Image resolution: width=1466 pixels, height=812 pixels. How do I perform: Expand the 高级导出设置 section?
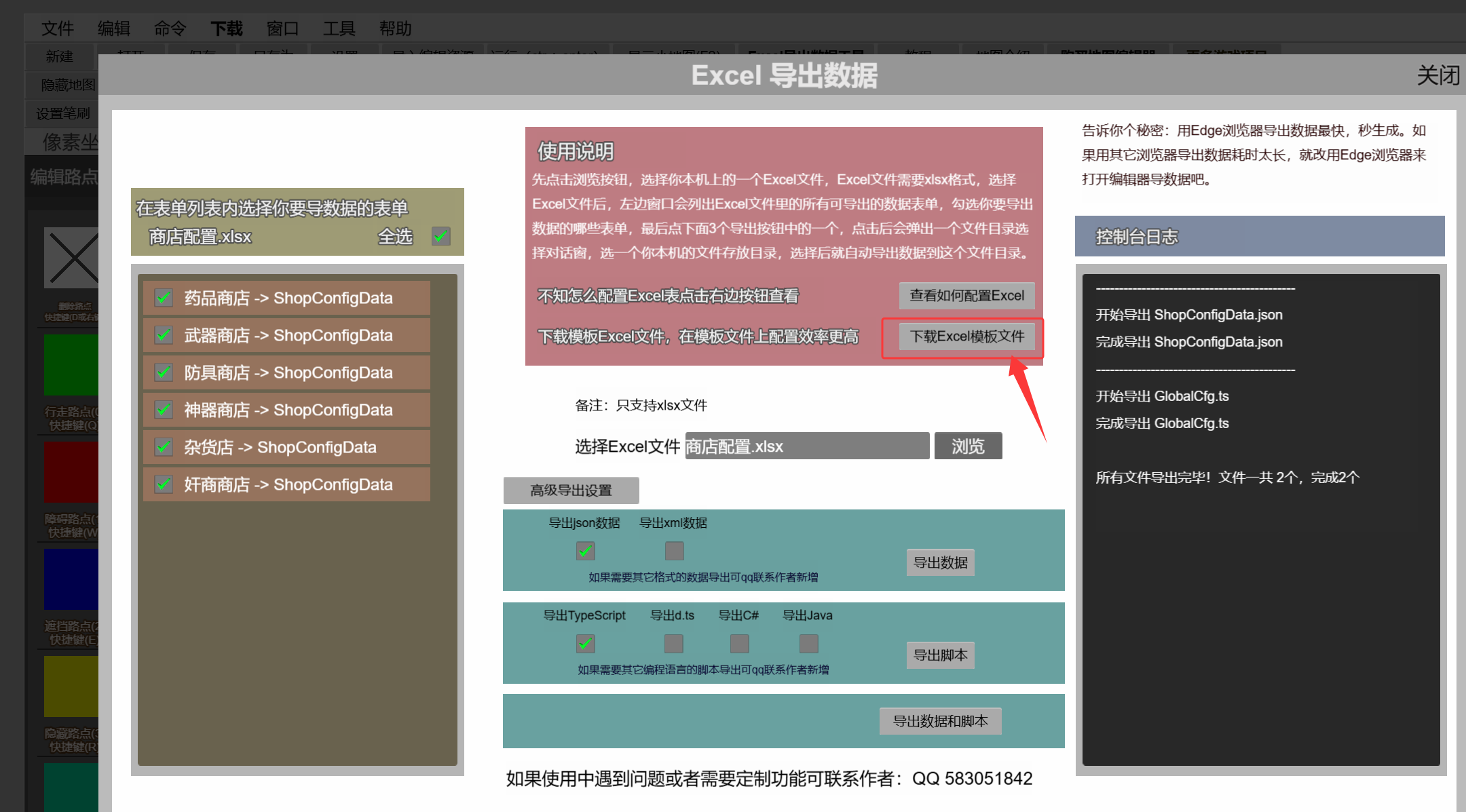point(571,490)
